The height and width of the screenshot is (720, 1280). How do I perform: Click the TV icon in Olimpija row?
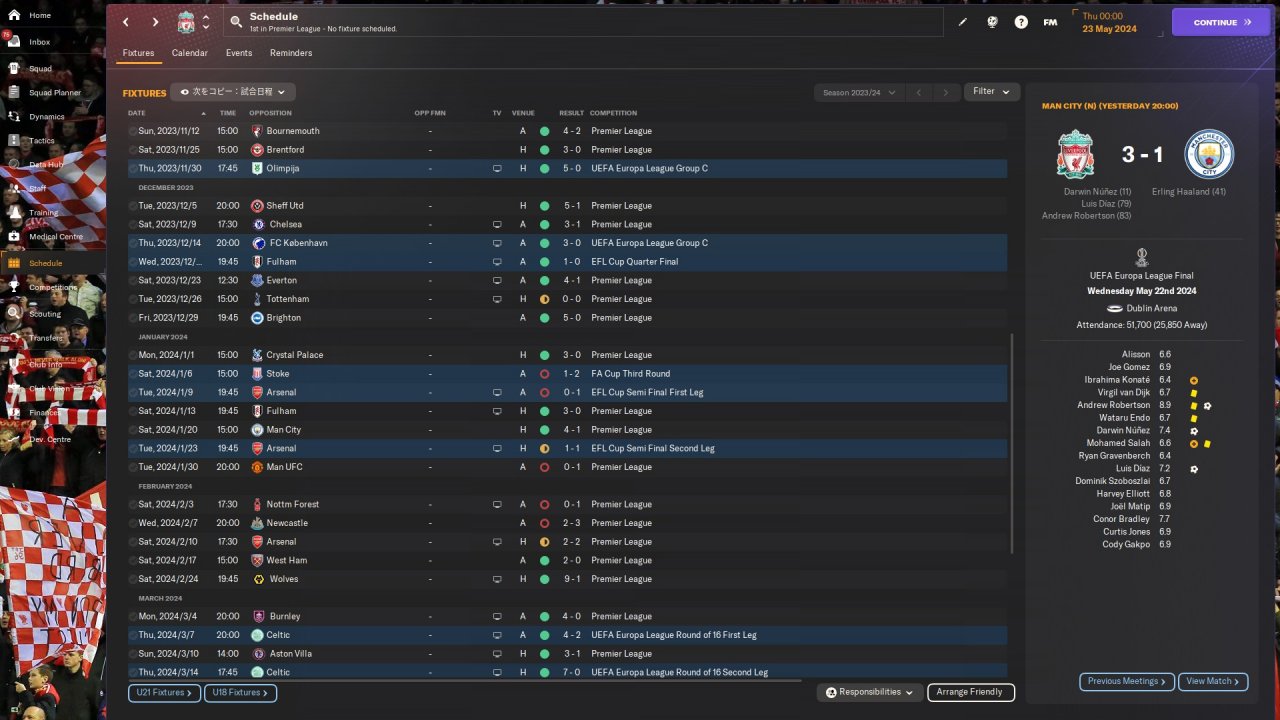click(497, 169)
